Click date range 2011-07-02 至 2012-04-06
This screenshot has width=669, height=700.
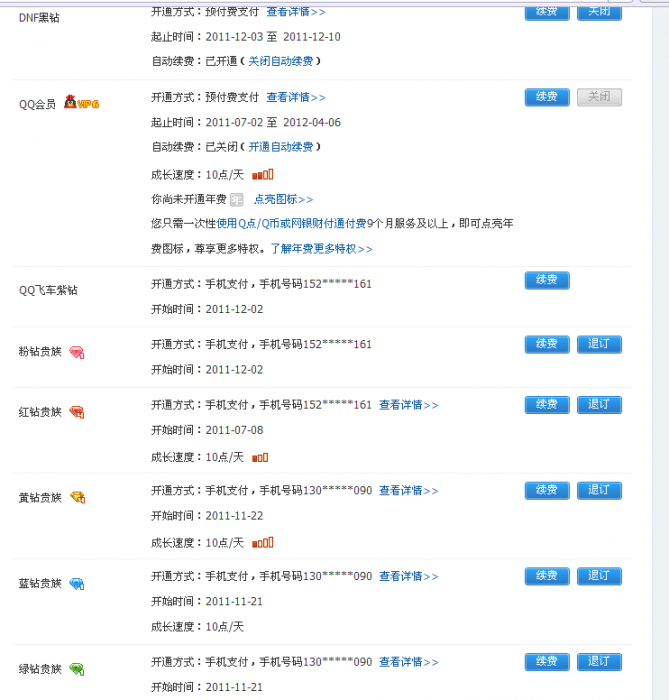(x=273, y=122)
